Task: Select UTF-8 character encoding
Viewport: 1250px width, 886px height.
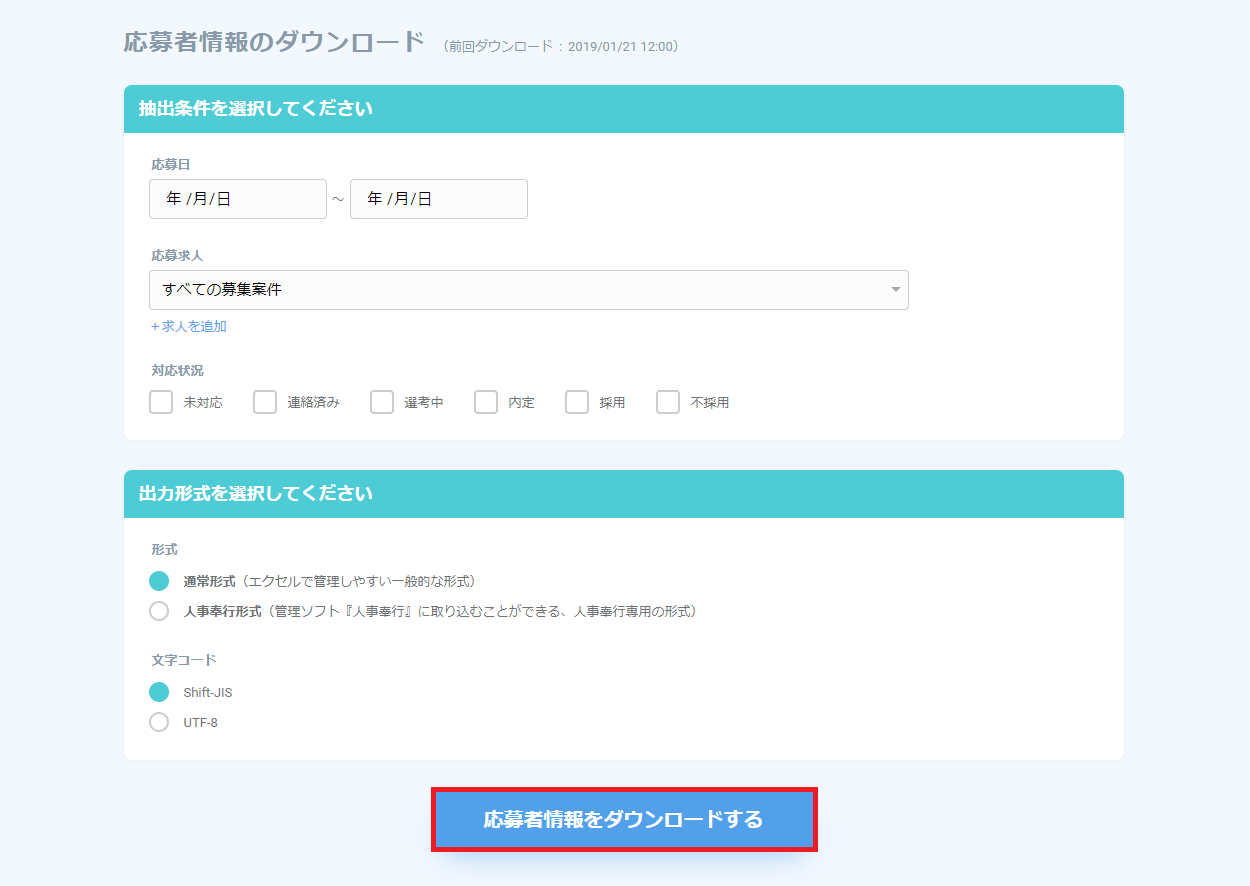Action: point(159,722)
